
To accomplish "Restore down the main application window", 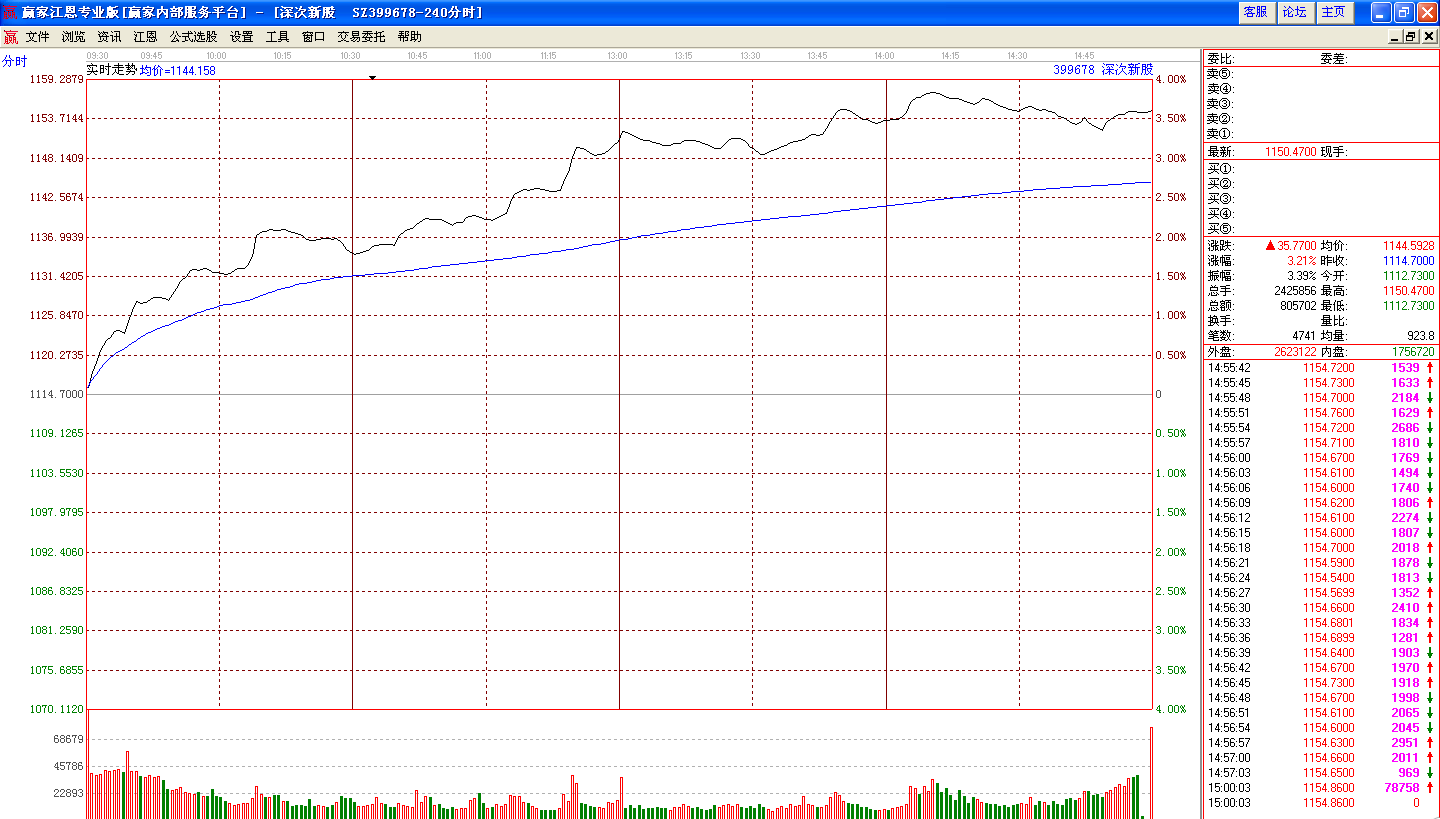I will (x=1403, y=12).
